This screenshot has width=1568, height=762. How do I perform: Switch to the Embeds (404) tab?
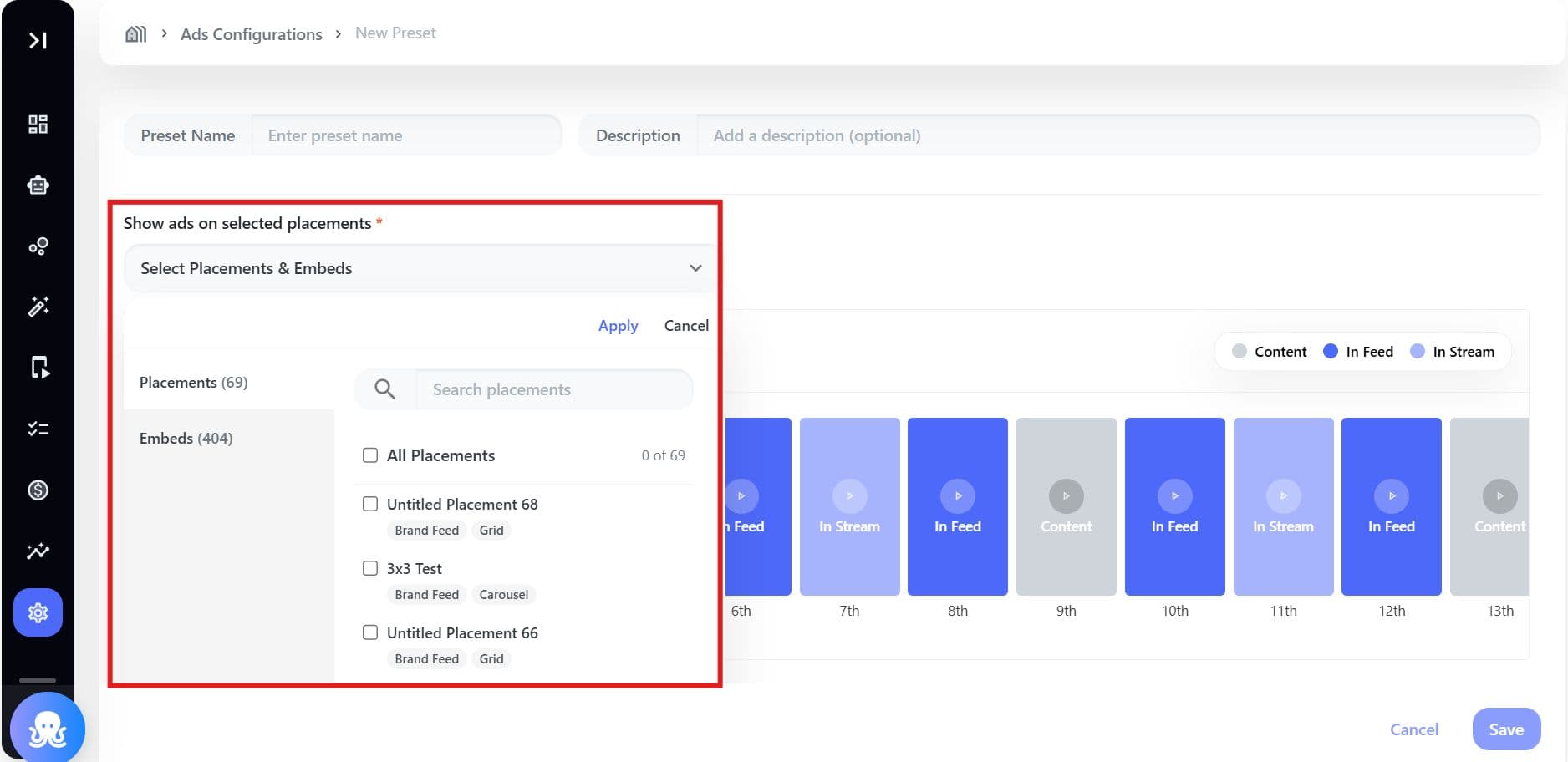click(228, 438)
